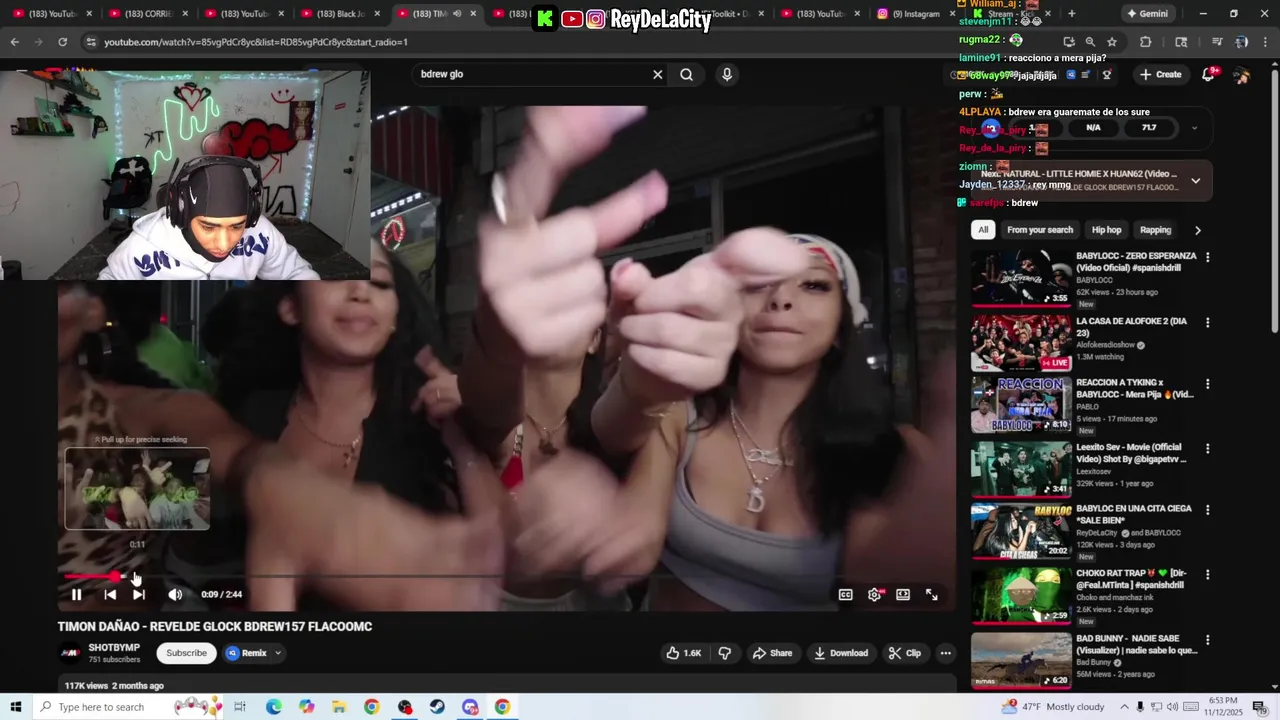This screenshot has width=1280, height=720.
Task: Toggle closed captions on the player
Action: tap(845, 594)
